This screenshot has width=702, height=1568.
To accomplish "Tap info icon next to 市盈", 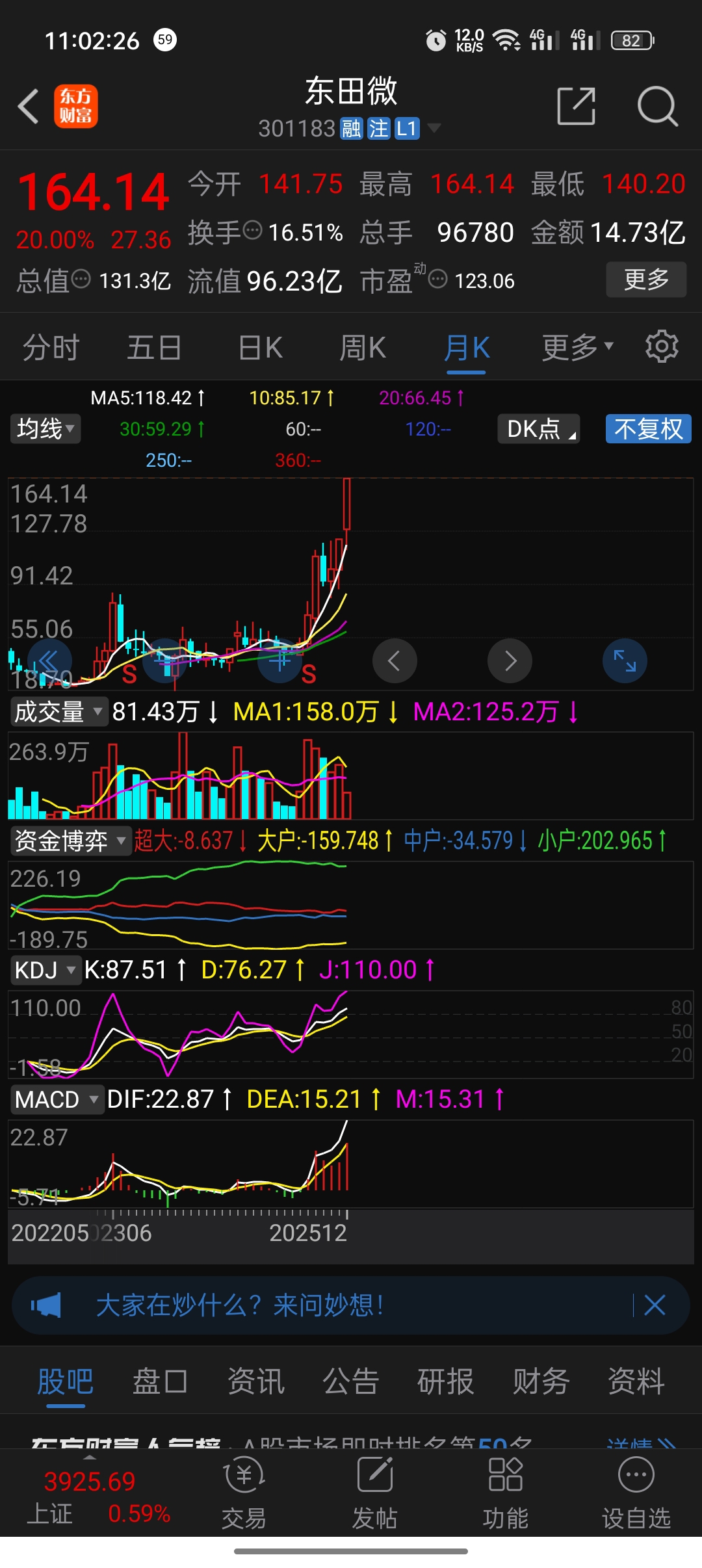I will pos(438,279).
